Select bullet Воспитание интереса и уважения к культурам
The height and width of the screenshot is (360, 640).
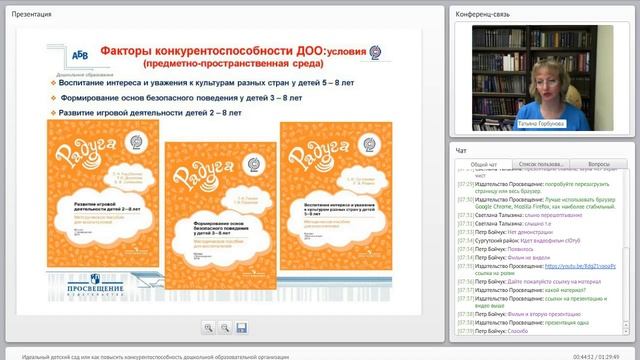coord(206,83)
